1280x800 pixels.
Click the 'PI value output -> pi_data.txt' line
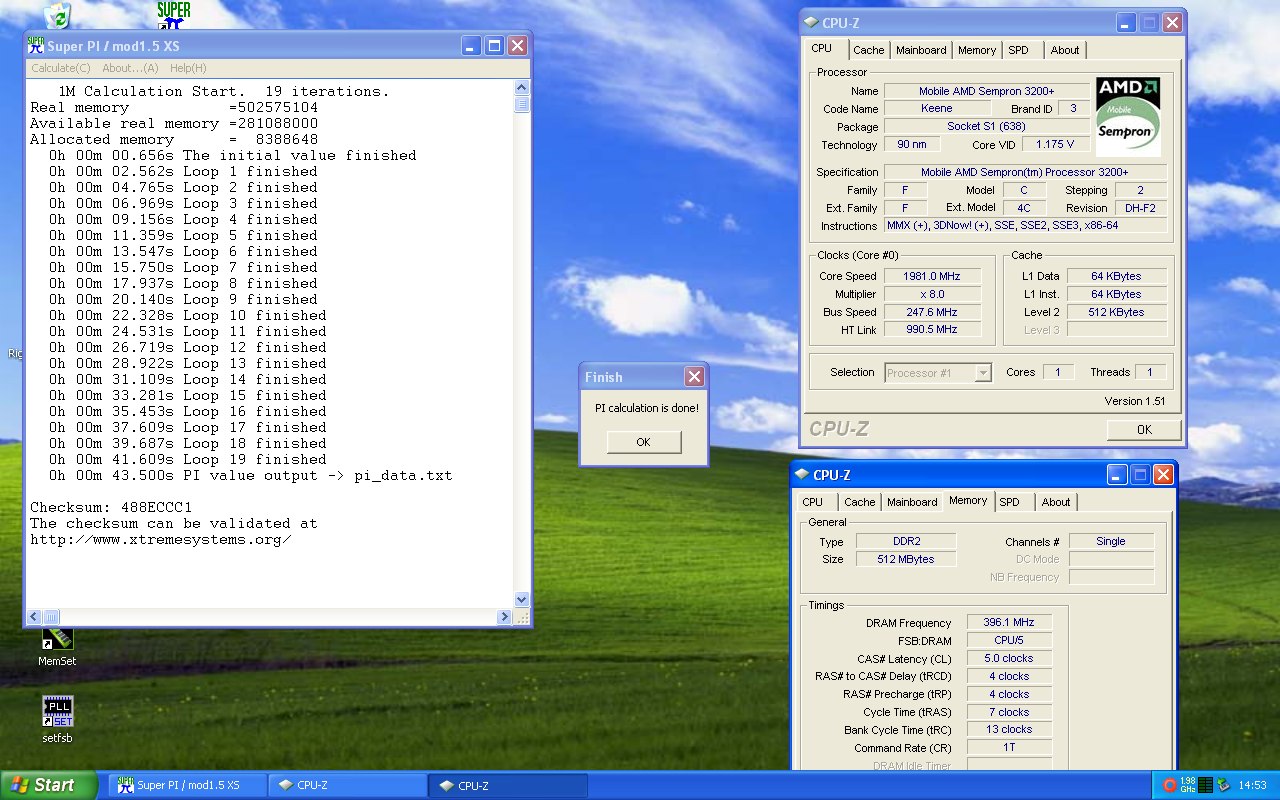click(251, 475)
